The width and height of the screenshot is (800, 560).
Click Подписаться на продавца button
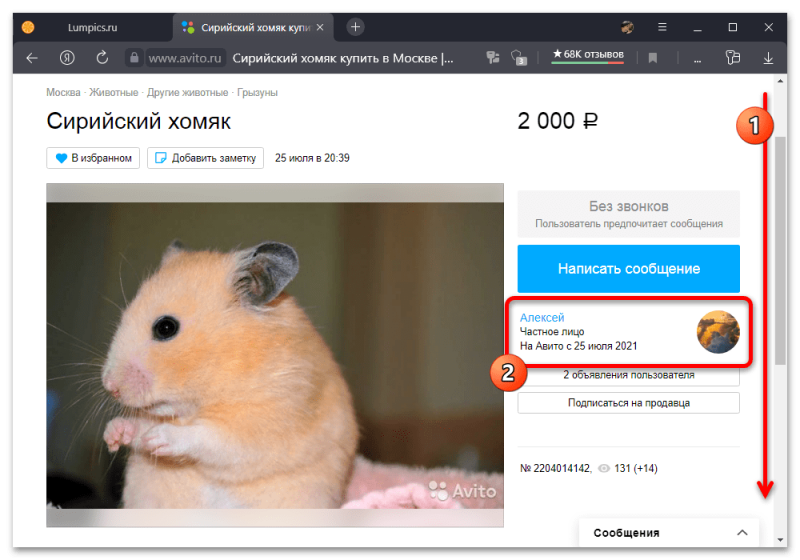tap(629, 403)
